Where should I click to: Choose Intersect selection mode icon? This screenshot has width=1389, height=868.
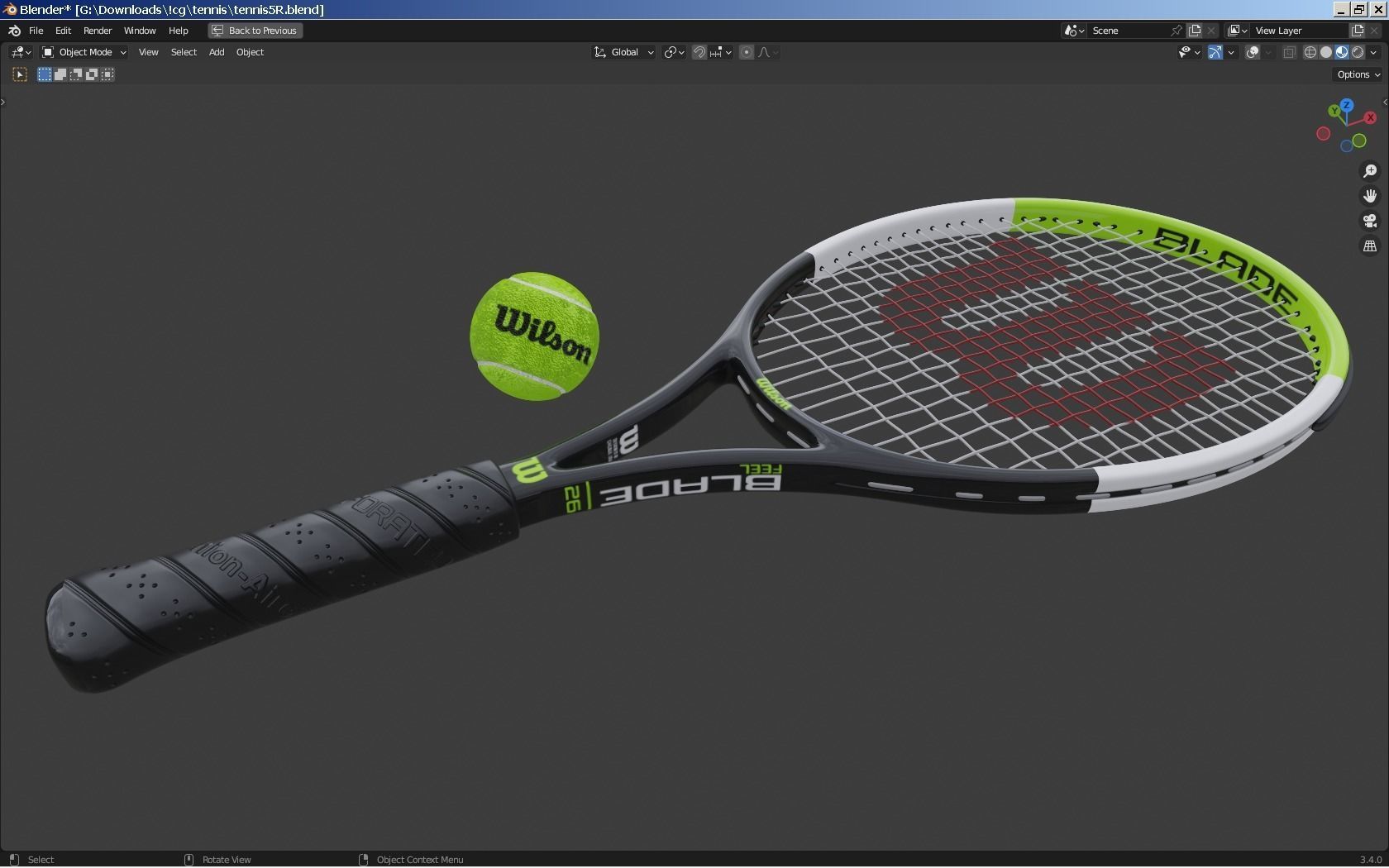coord(107,74)
